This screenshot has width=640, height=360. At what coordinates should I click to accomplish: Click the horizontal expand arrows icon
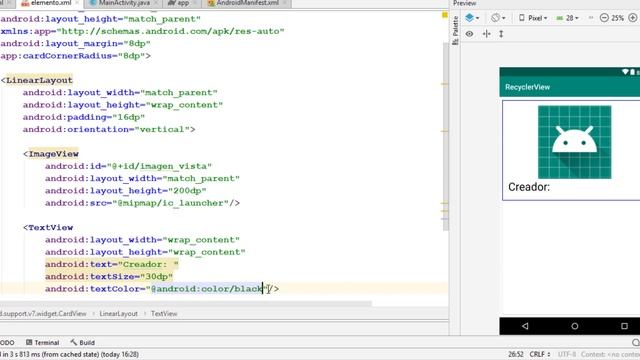[x=487, y=34]
